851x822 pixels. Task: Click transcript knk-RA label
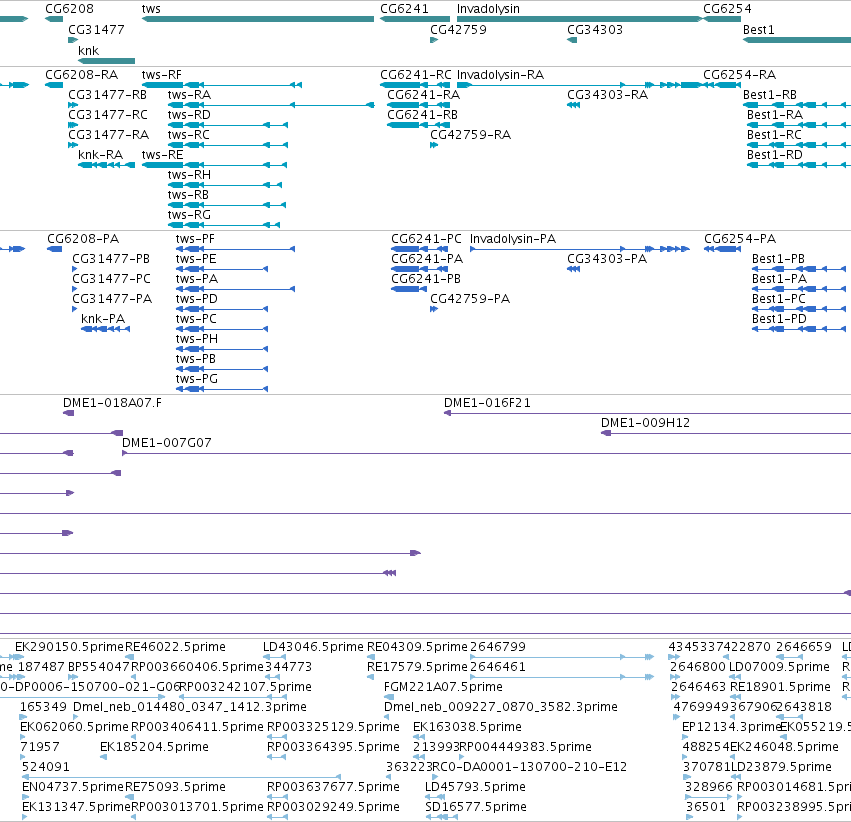100,155
